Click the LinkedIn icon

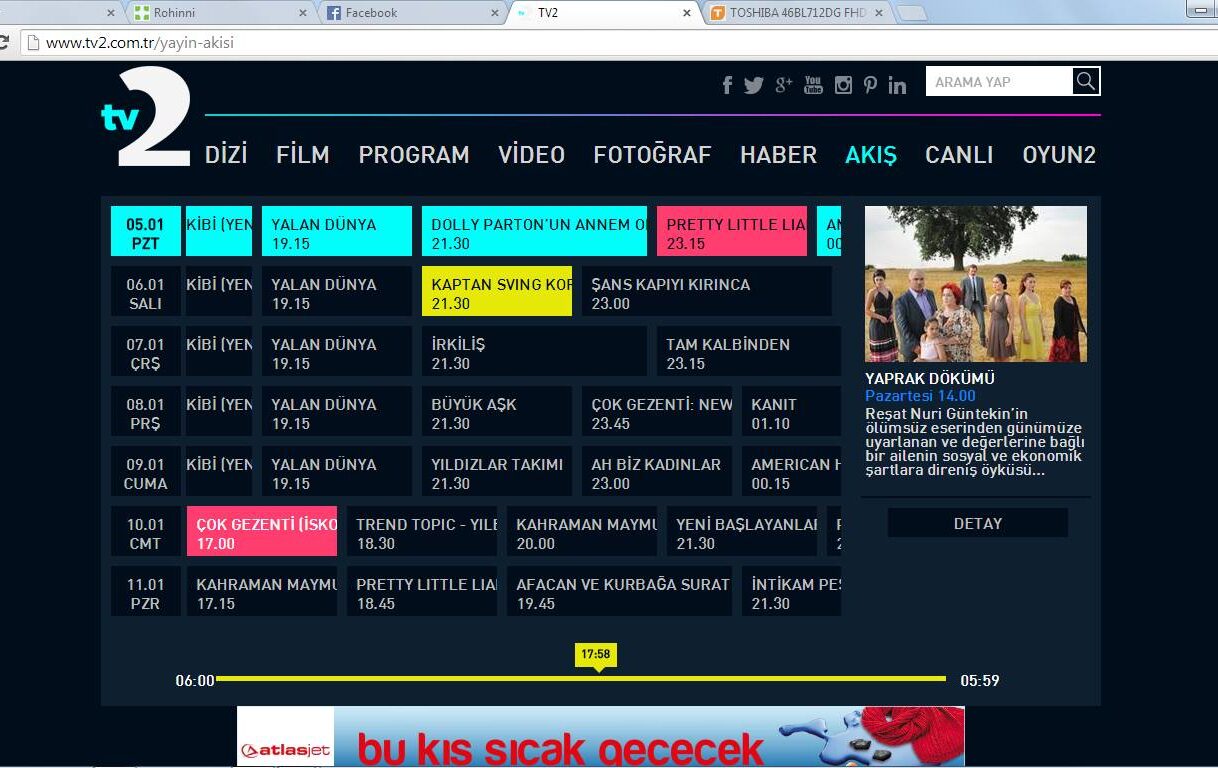click(897, 85)
